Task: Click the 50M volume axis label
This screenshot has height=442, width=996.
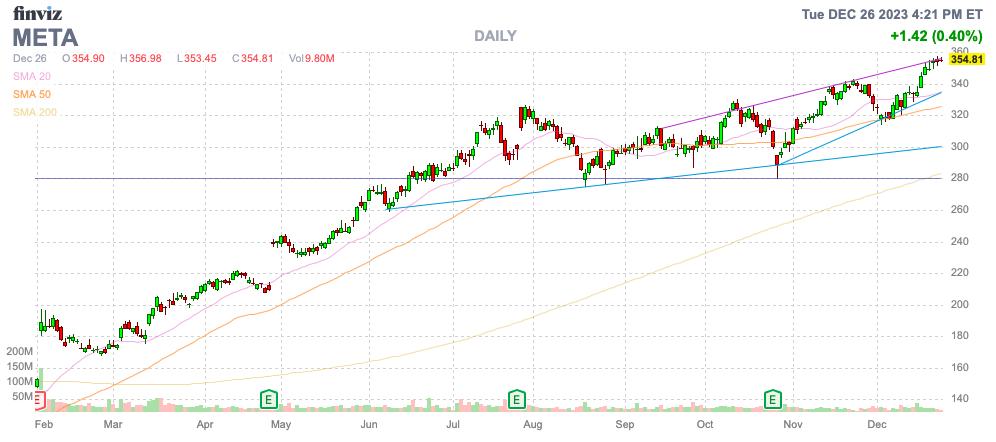Action: pos(21,397)
